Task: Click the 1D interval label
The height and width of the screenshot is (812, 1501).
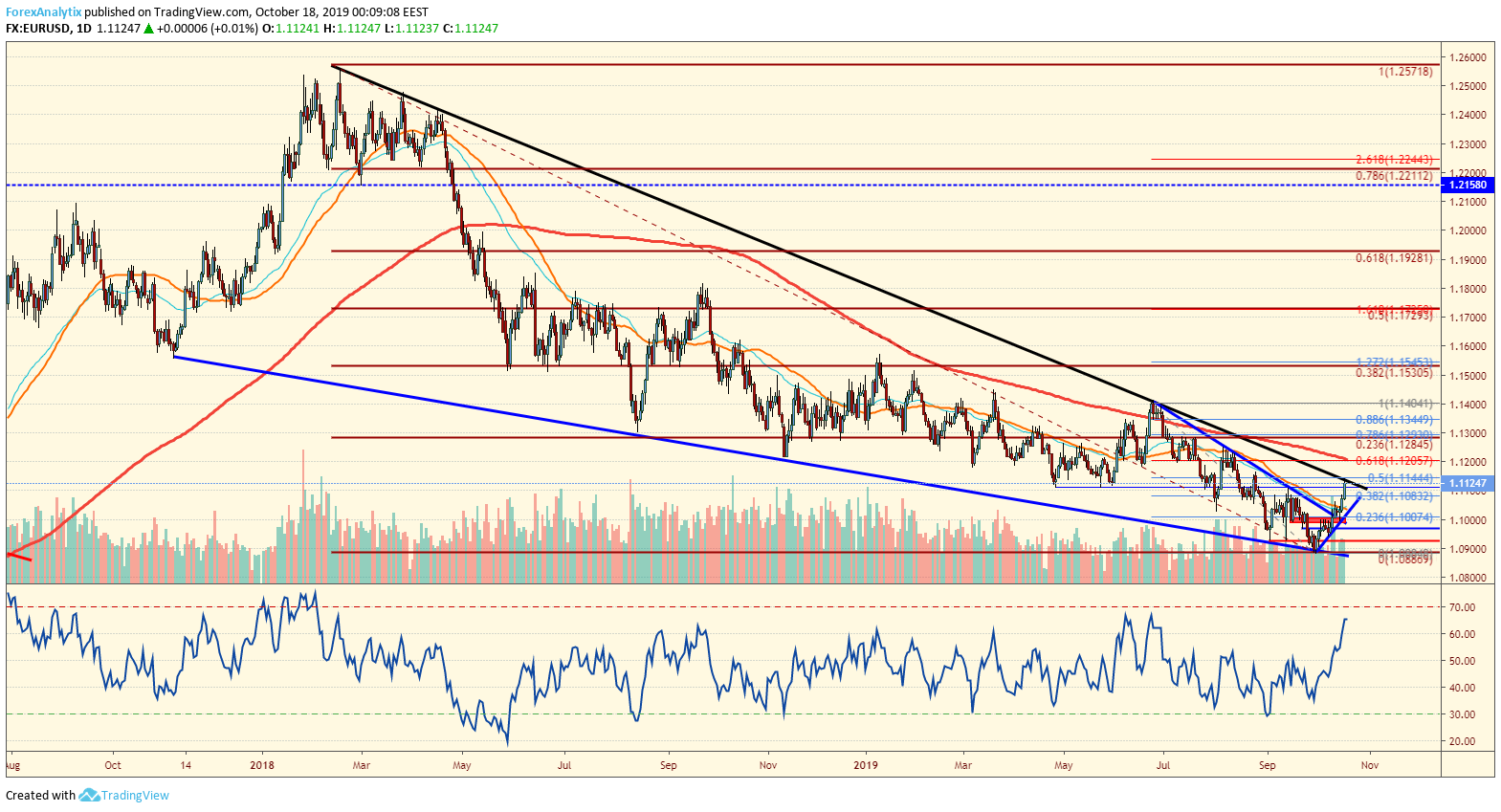Action: 84,29
